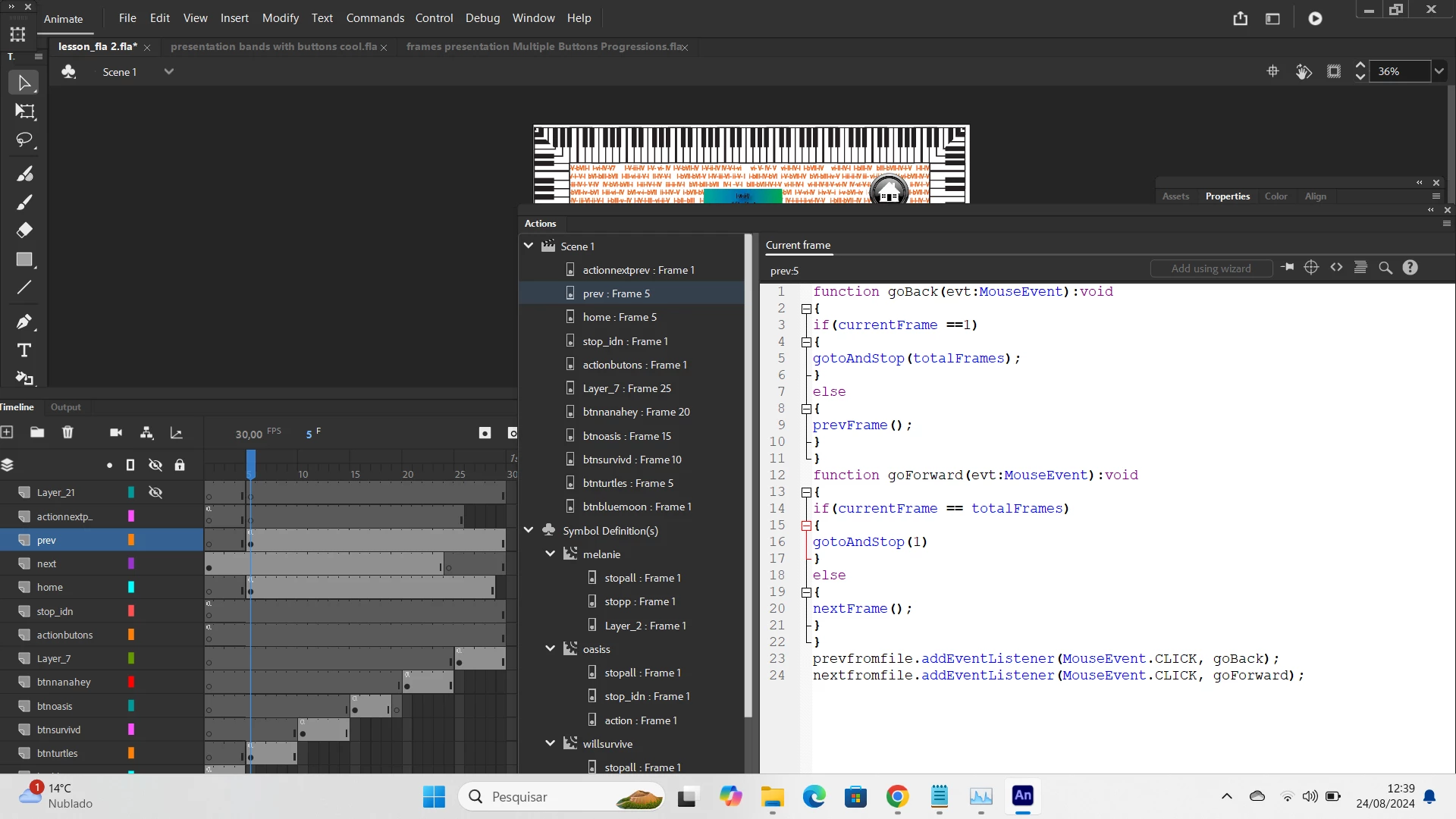Toggle show all layers as outlines

(130, 465)
